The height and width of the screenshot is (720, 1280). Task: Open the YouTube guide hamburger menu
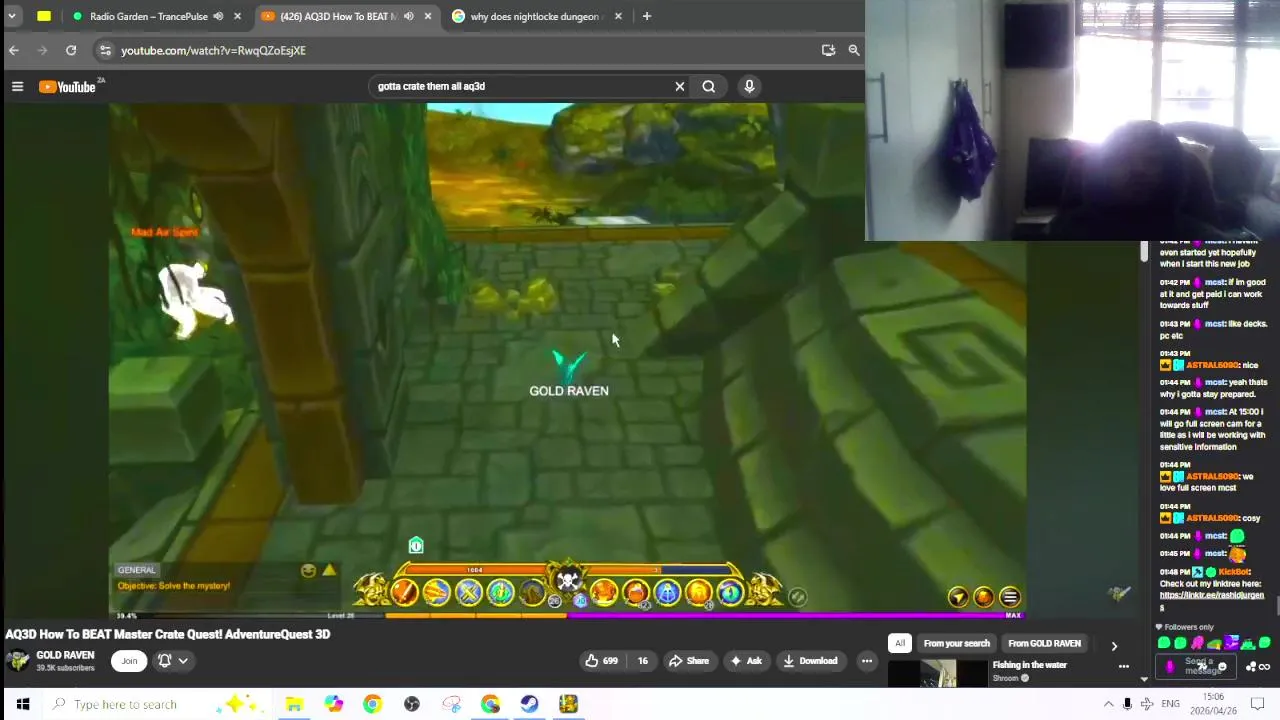click(x=17, y=87)
